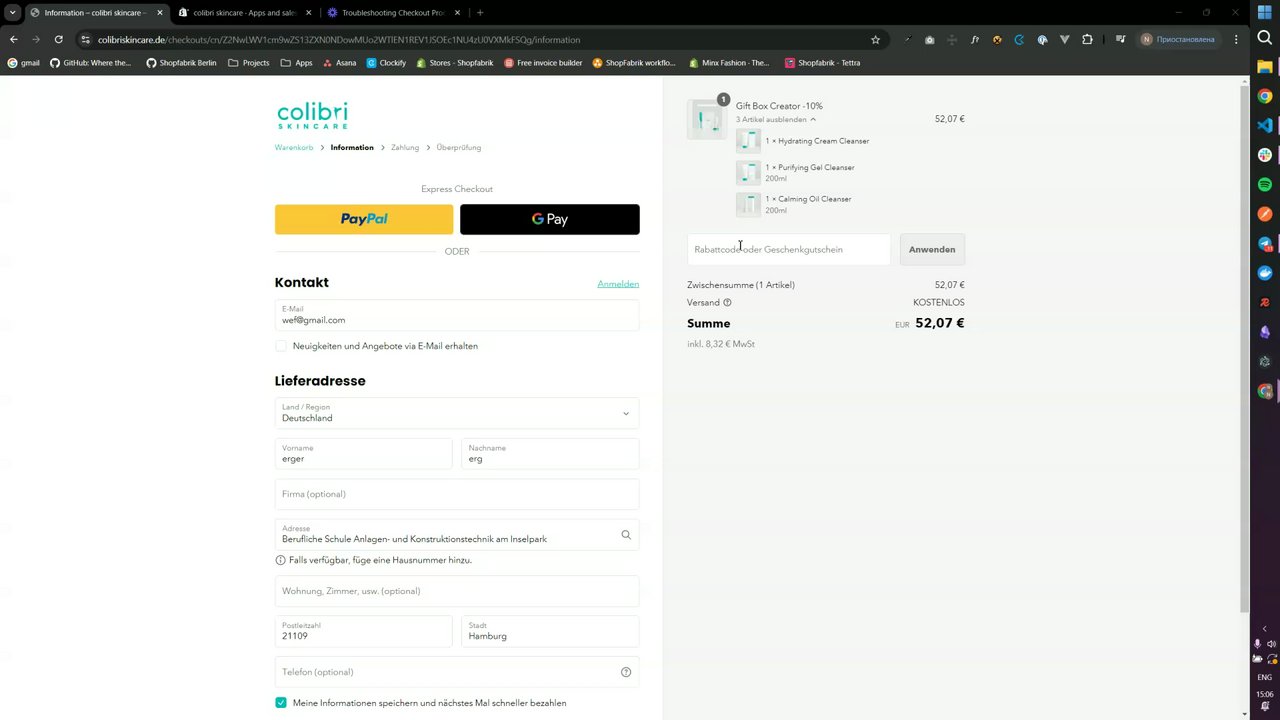Click the colibri skincare logo
The image size is (1280, 720).
[x=312, y=114]
